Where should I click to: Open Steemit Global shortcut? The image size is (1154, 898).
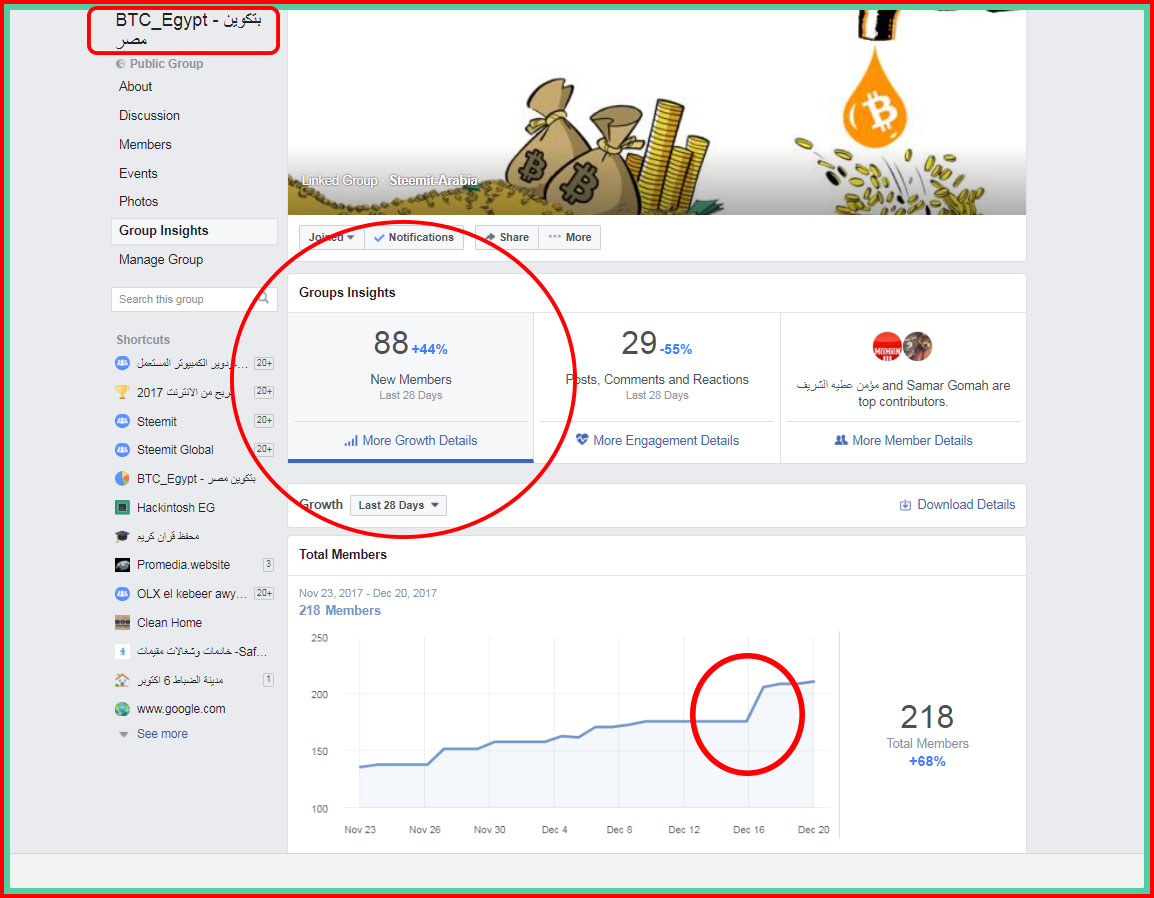[175, 449]
